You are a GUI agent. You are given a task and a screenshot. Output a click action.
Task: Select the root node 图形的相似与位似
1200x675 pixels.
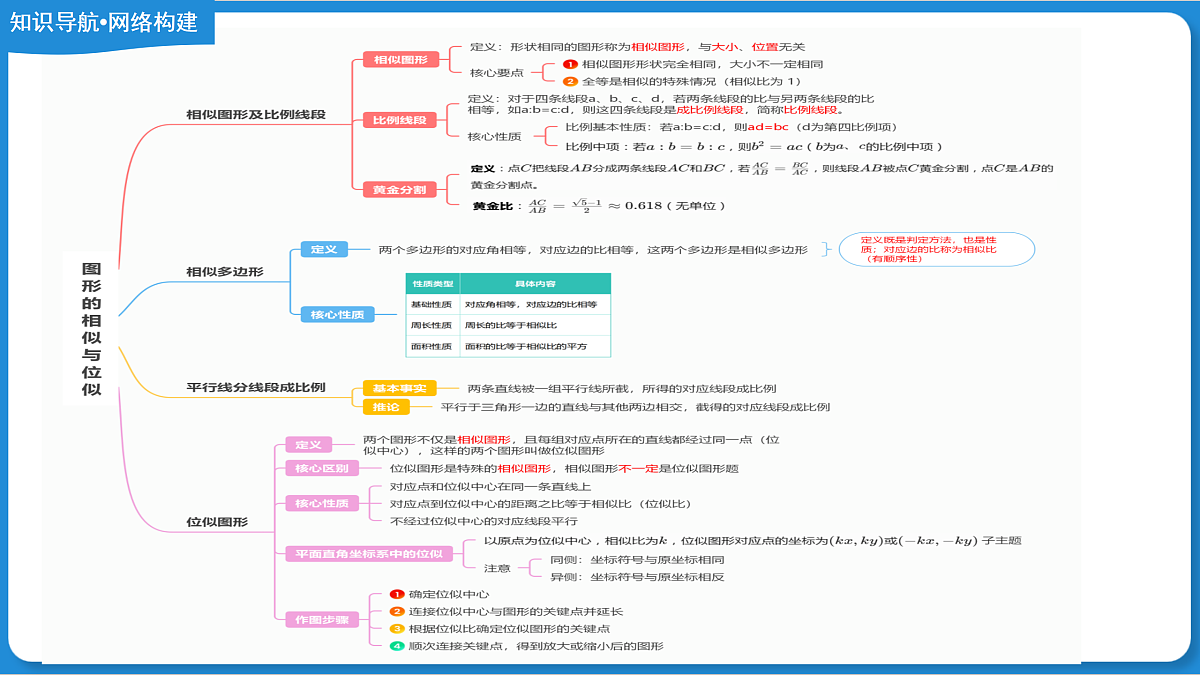(x=91, y=330)
